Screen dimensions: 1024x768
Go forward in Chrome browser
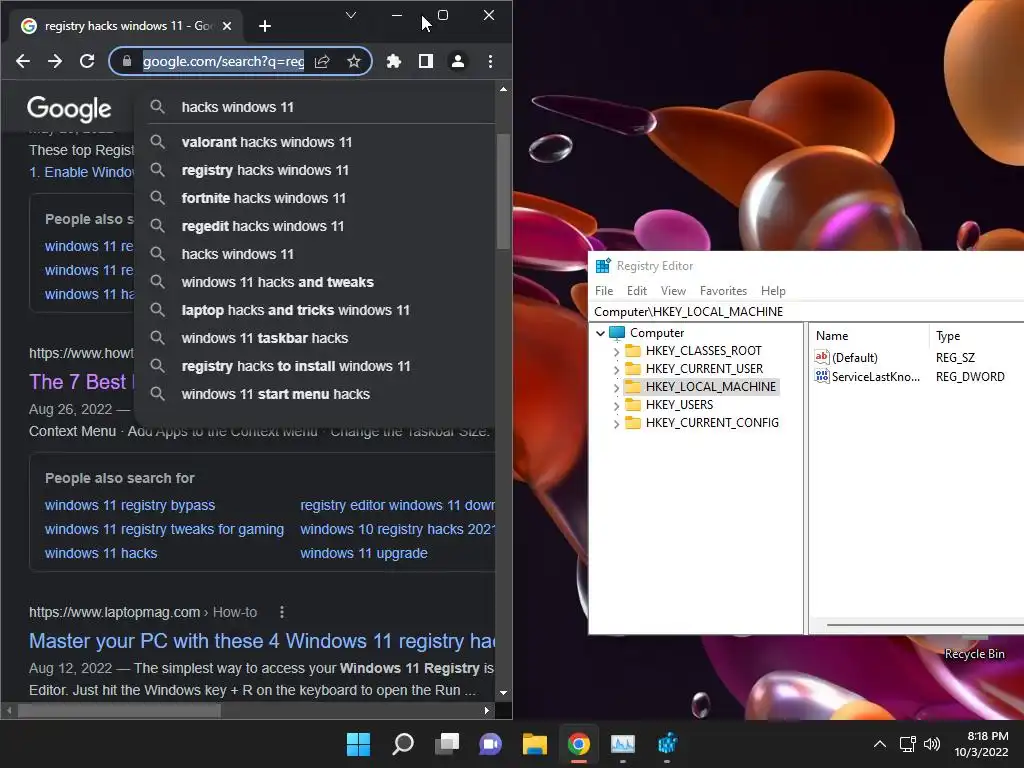55,61
